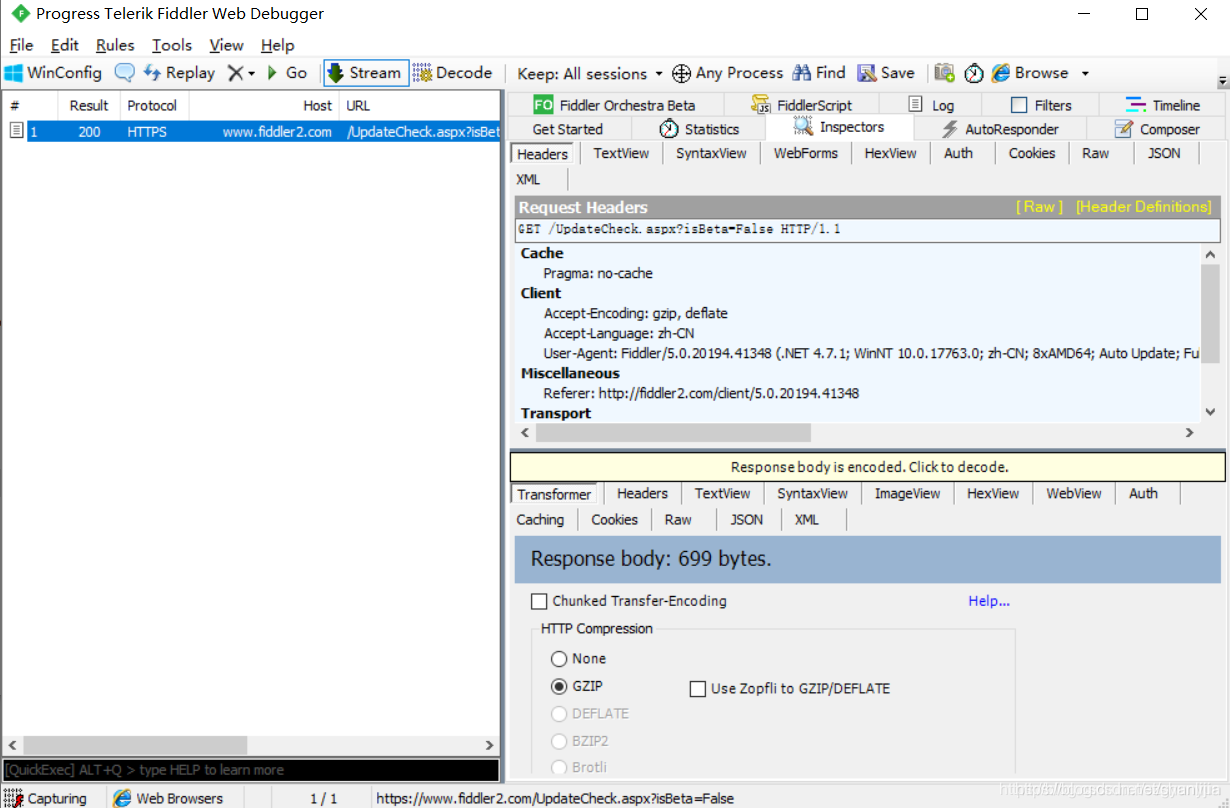Click the WinConfig Windows logo icon
This screenshot has height=808, width=1230.
[14, 73]
